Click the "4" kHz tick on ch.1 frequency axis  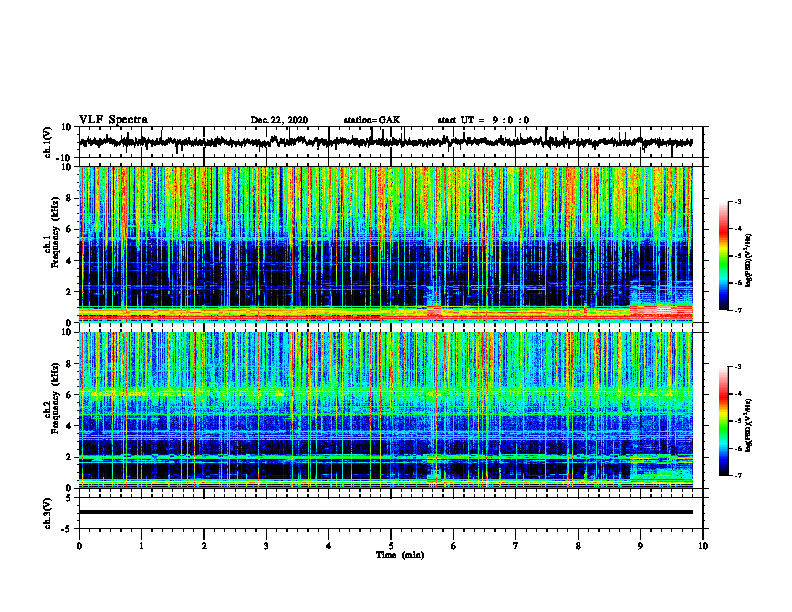pos(69,261)
